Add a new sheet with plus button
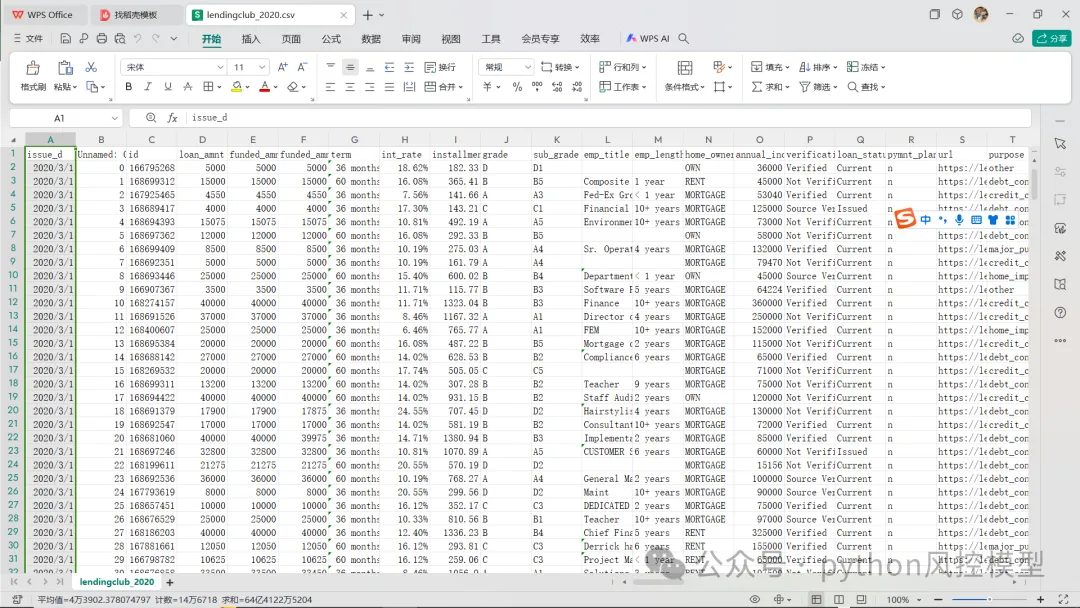The height and width of the screenshot is (608, 1080). pos(169,583)
